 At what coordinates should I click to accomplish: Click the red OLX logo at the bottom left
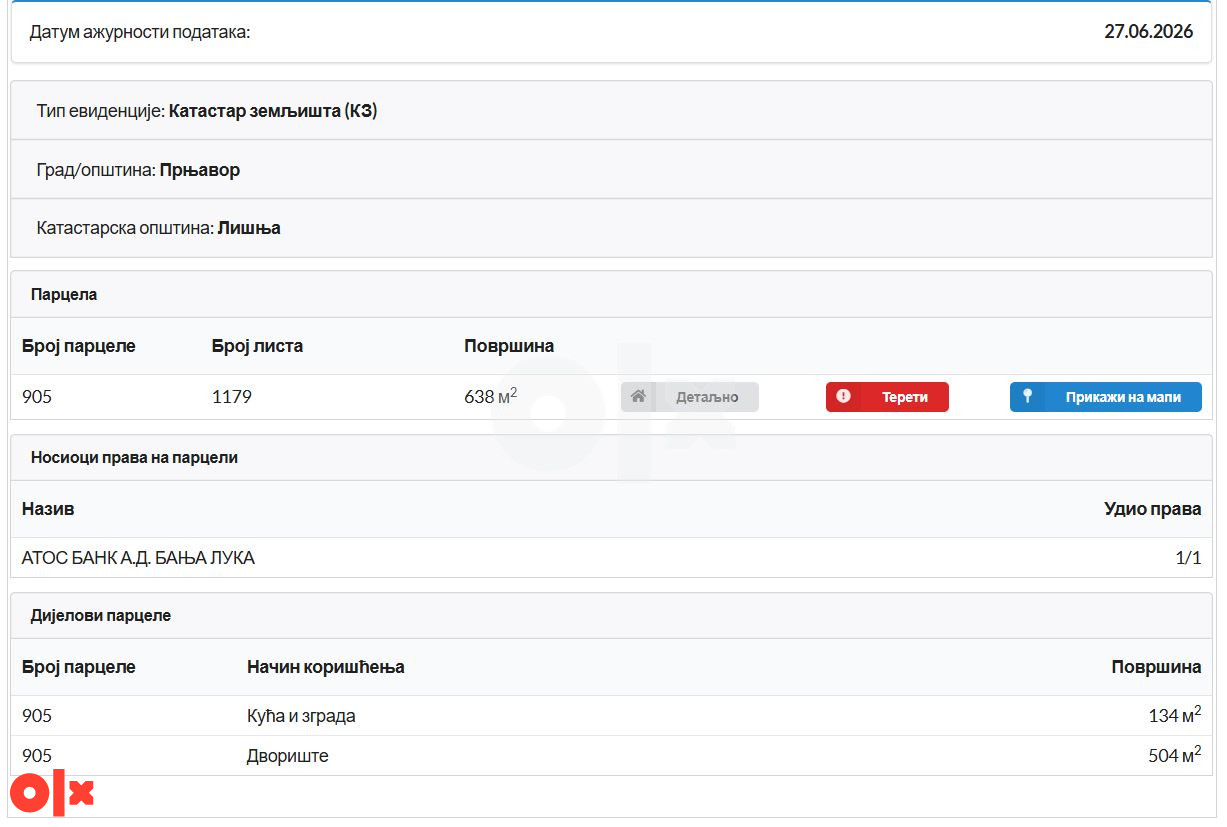point(51,794)
